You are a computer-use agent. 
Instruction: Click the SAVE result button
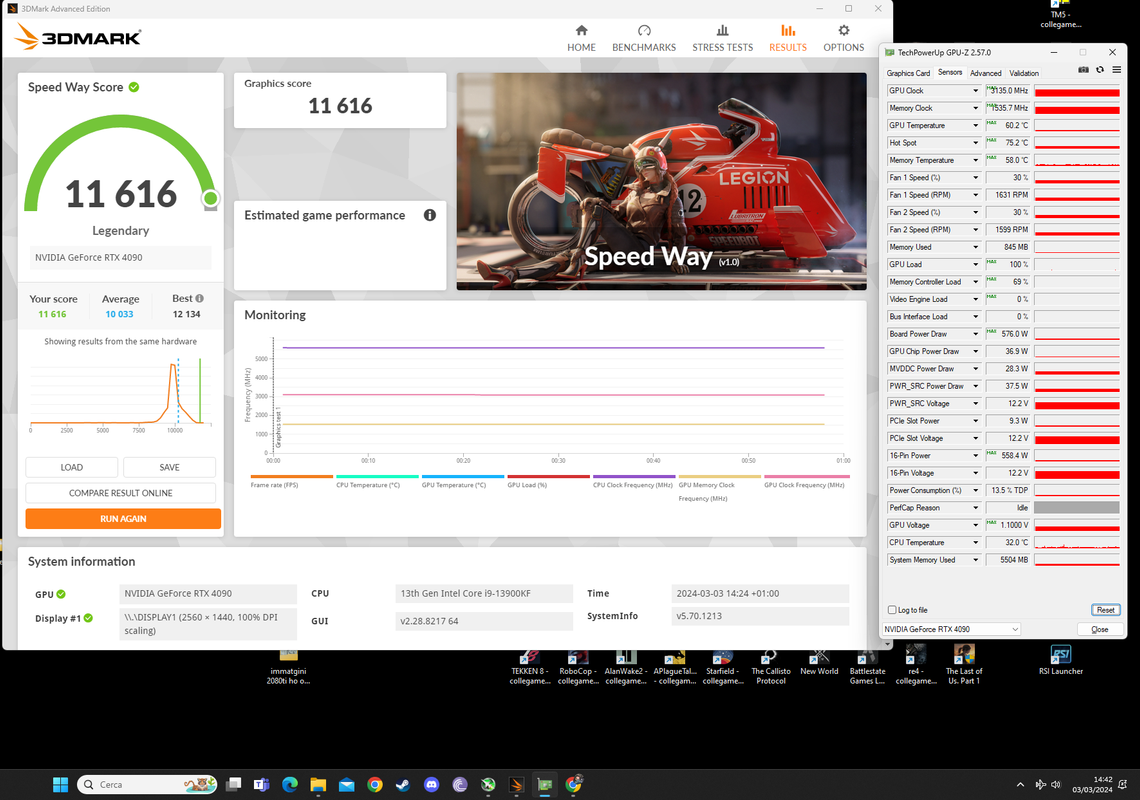coord(169,468)
